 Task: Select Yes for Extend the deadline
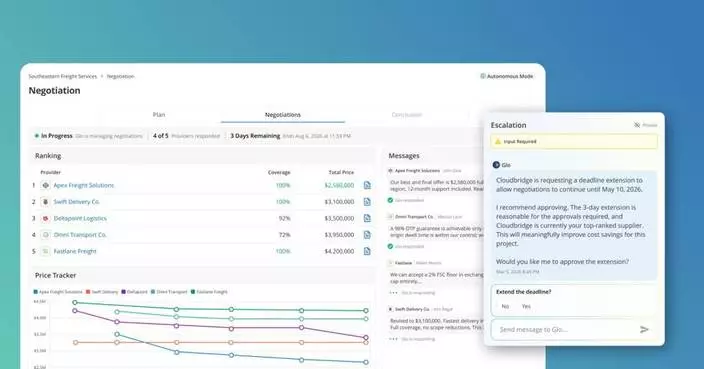point(526,306)
